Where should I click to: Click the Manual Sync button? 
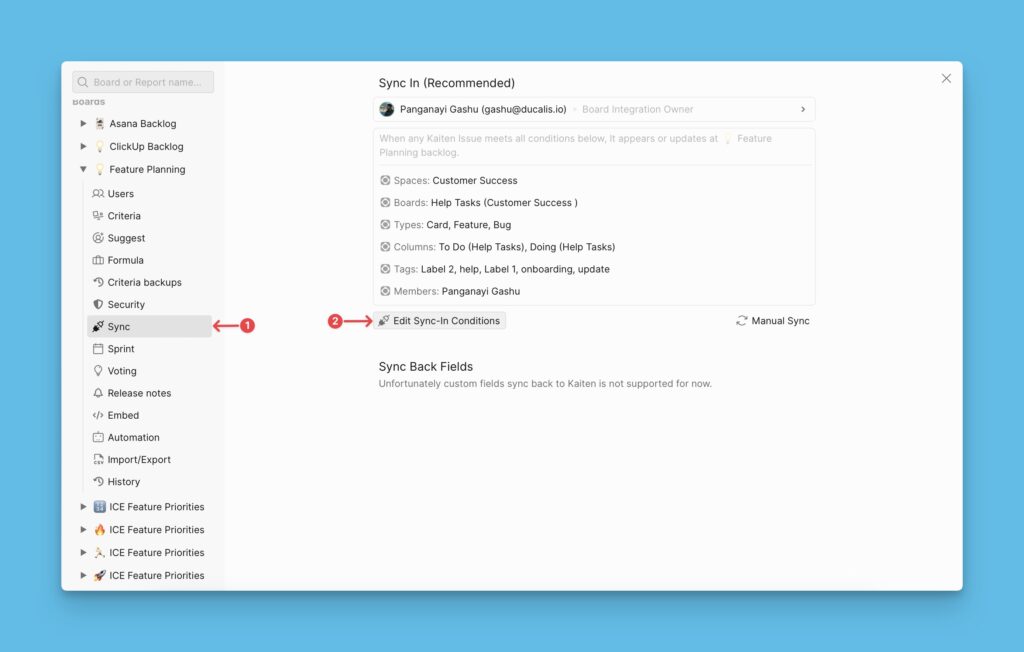773,321
